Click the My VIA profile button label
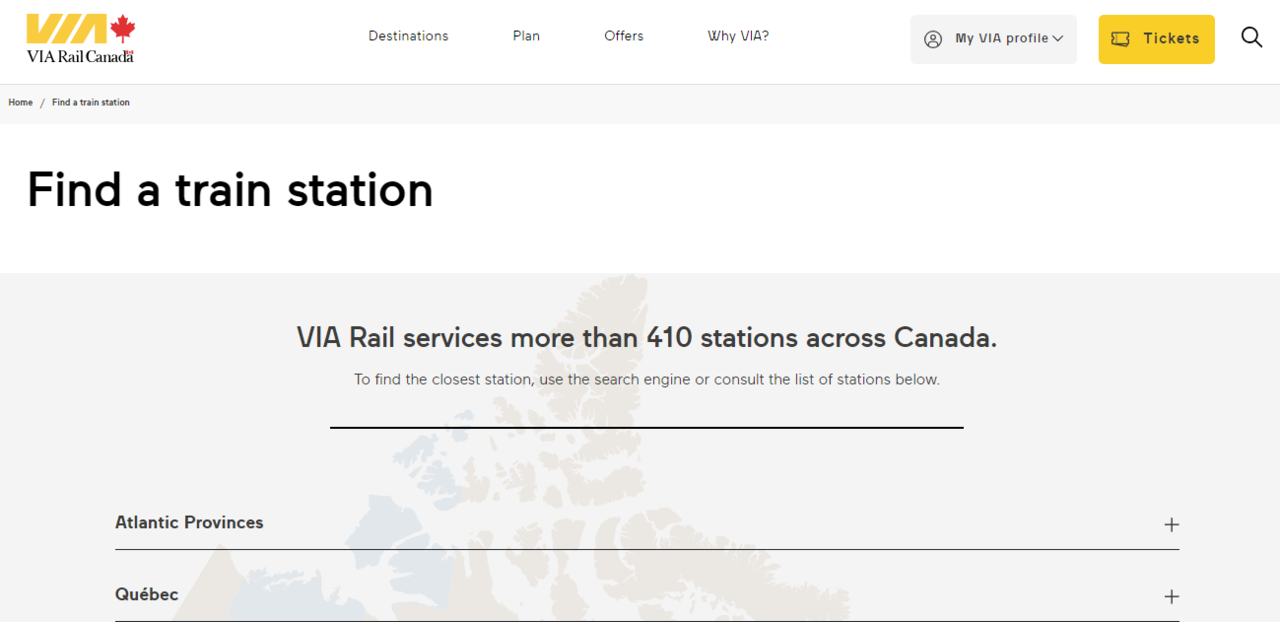The width and height of the screenshot is (1280, 622). click(x=1001, y=39)
